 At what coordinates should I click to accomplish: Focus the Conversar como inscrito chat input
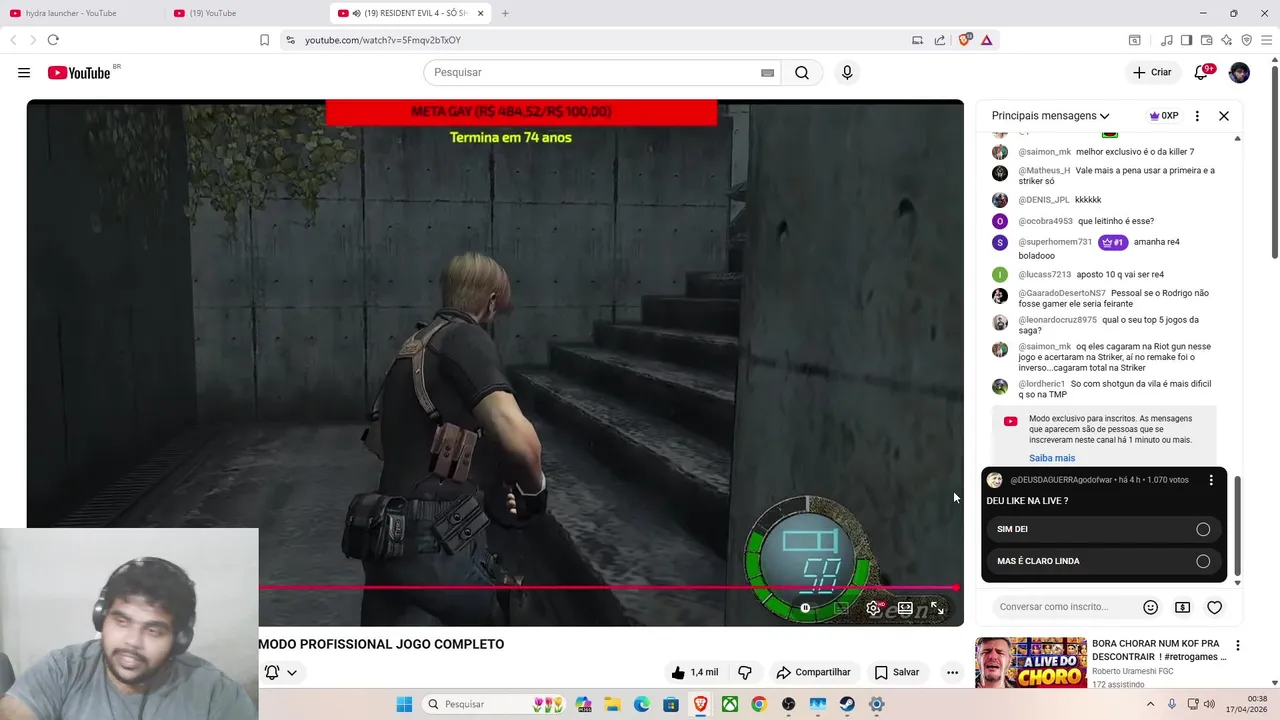point(1067,607)
